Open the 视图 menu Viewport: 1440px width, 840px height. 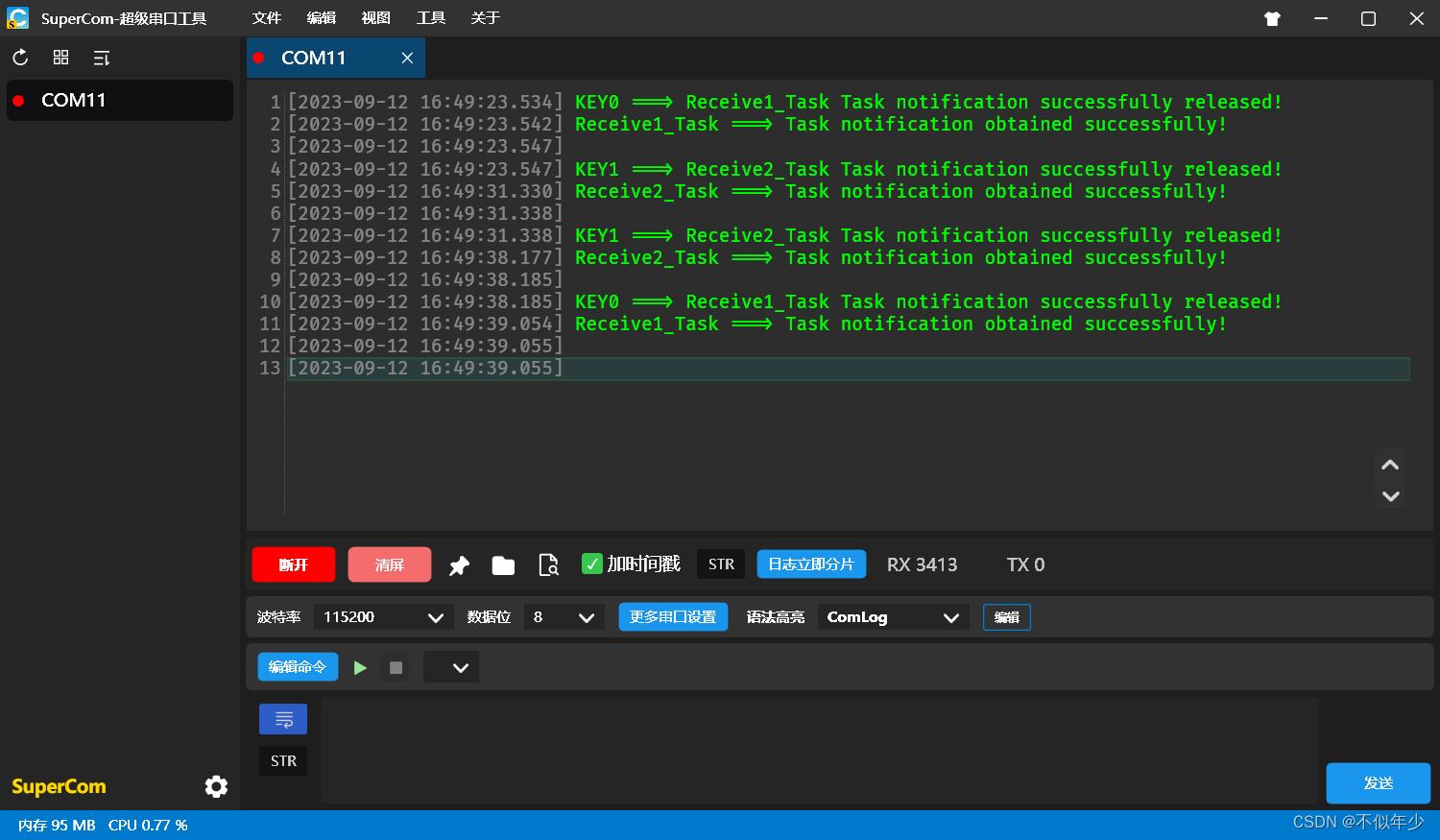point(375,18)
